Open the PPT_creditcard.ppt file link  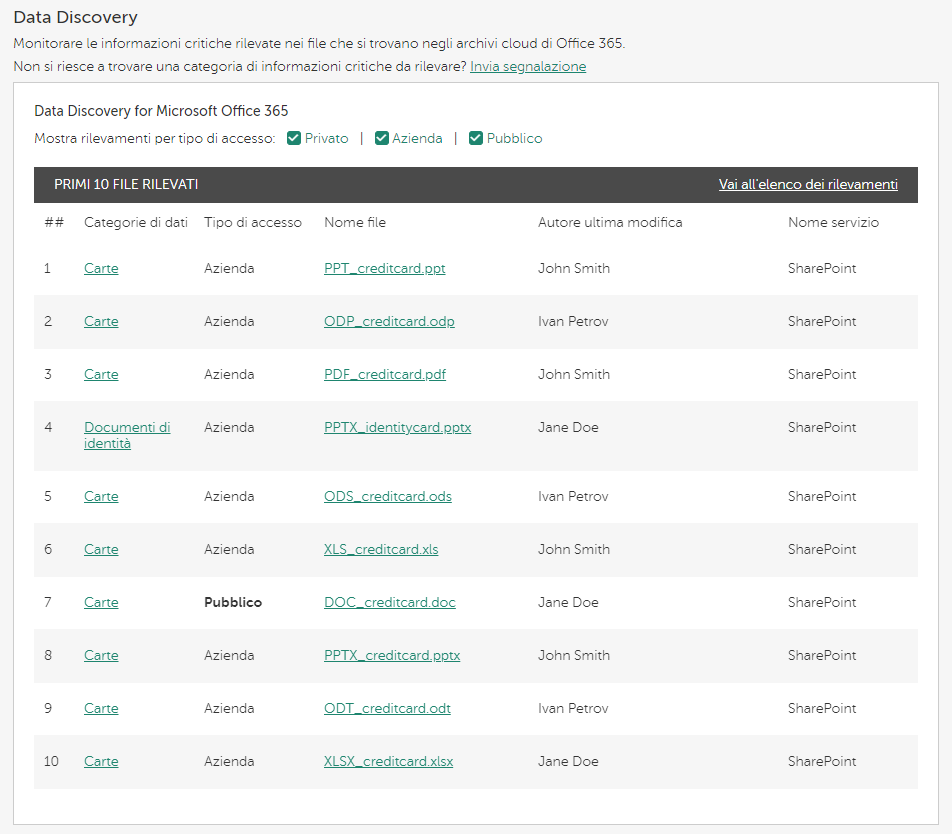click(384, 269)
